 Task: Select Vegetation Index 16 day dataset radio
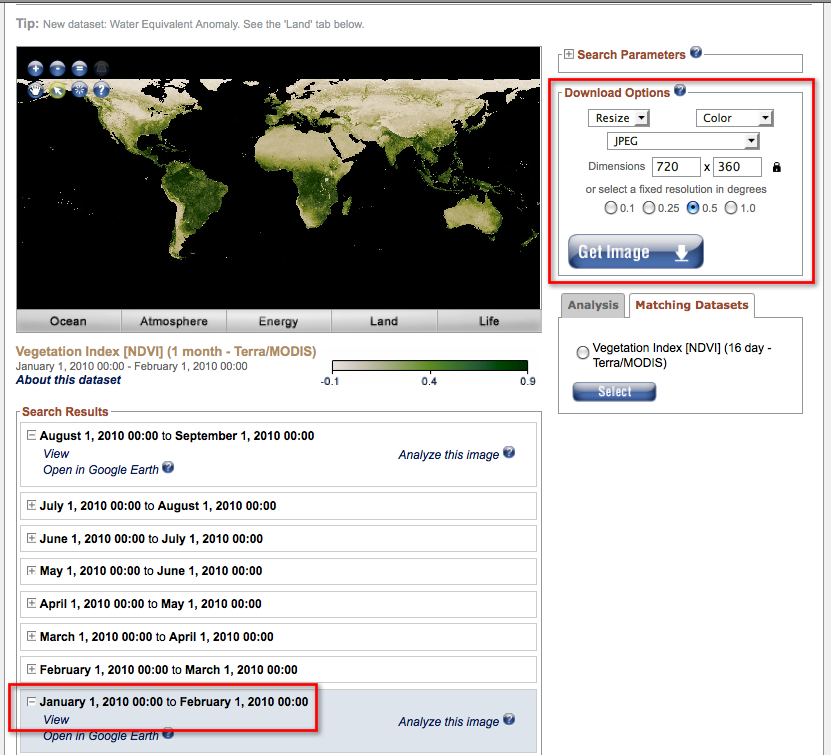[x=582, y=352]
